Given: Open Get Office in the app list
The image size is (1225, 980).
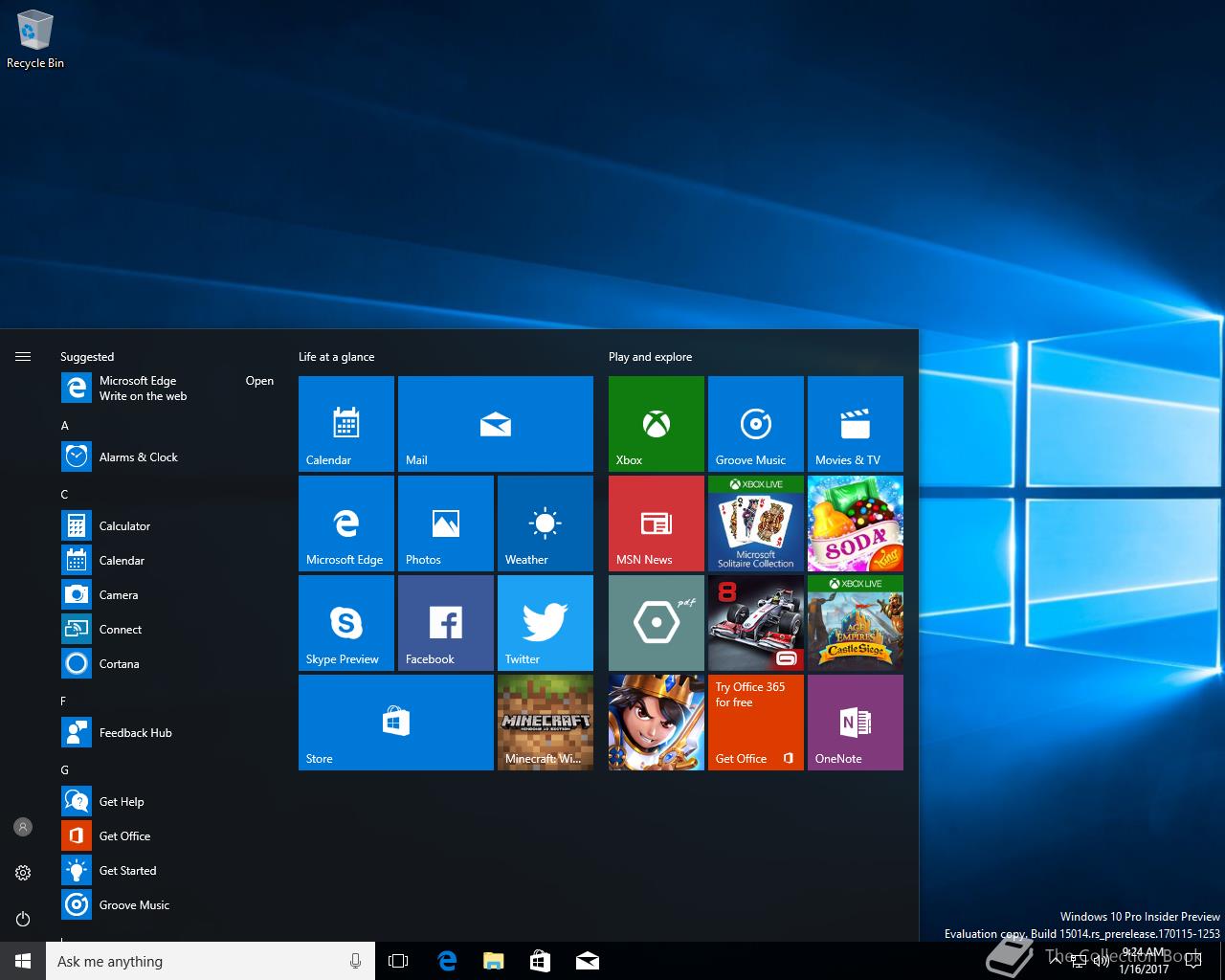Looking at the screenshot, I should [168, 836].
